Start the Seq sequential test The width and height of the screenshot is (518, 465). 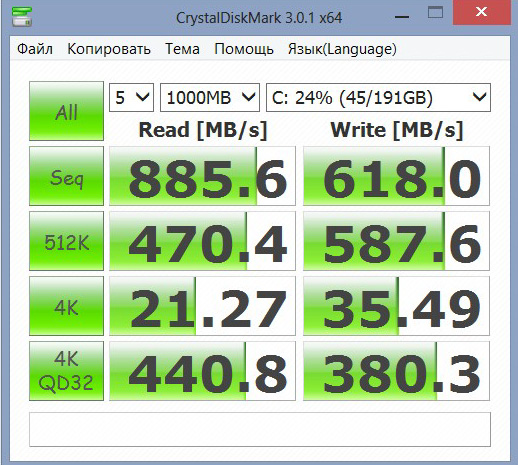[66, 176]
